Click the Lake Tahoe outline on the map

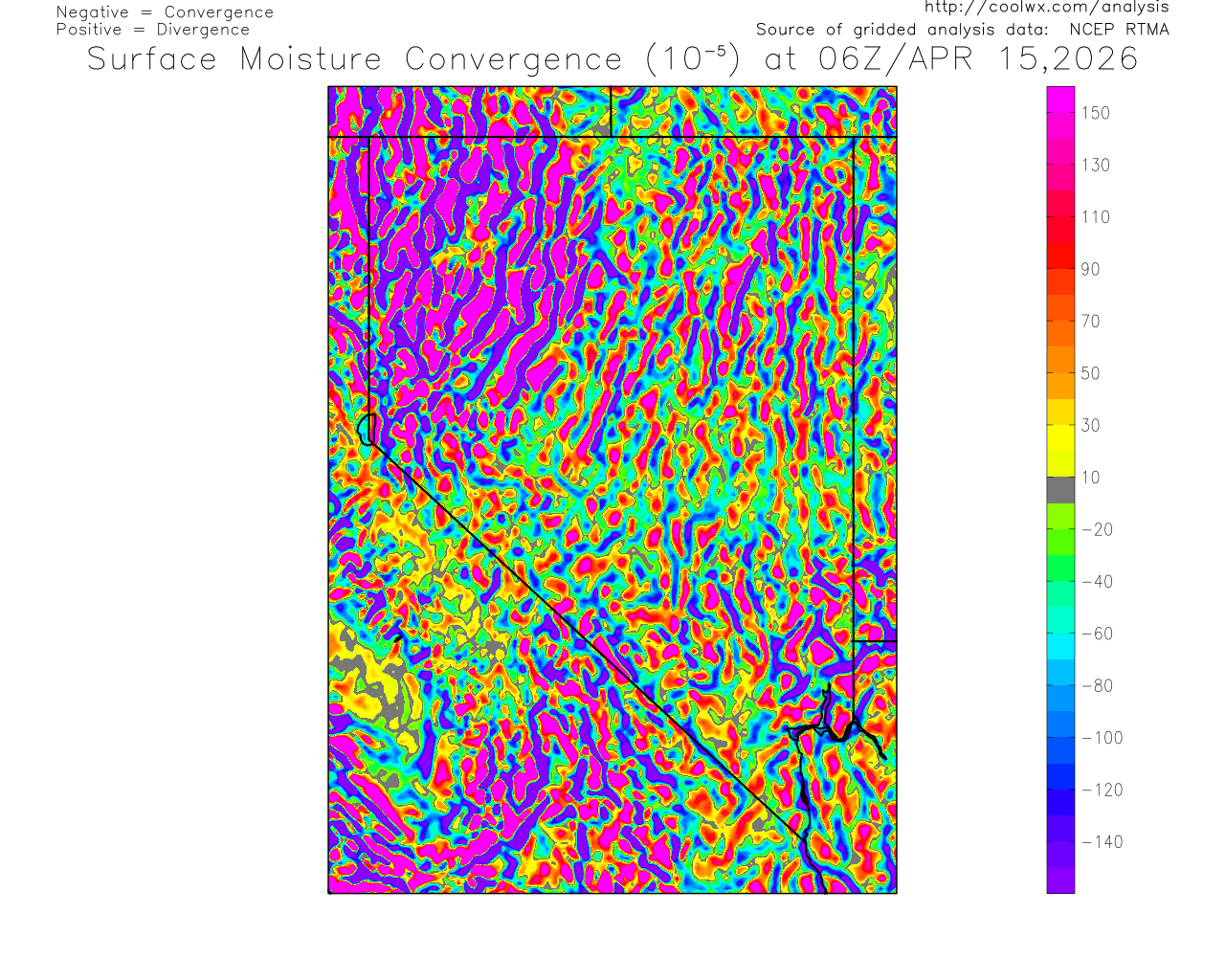pos(366,430)
